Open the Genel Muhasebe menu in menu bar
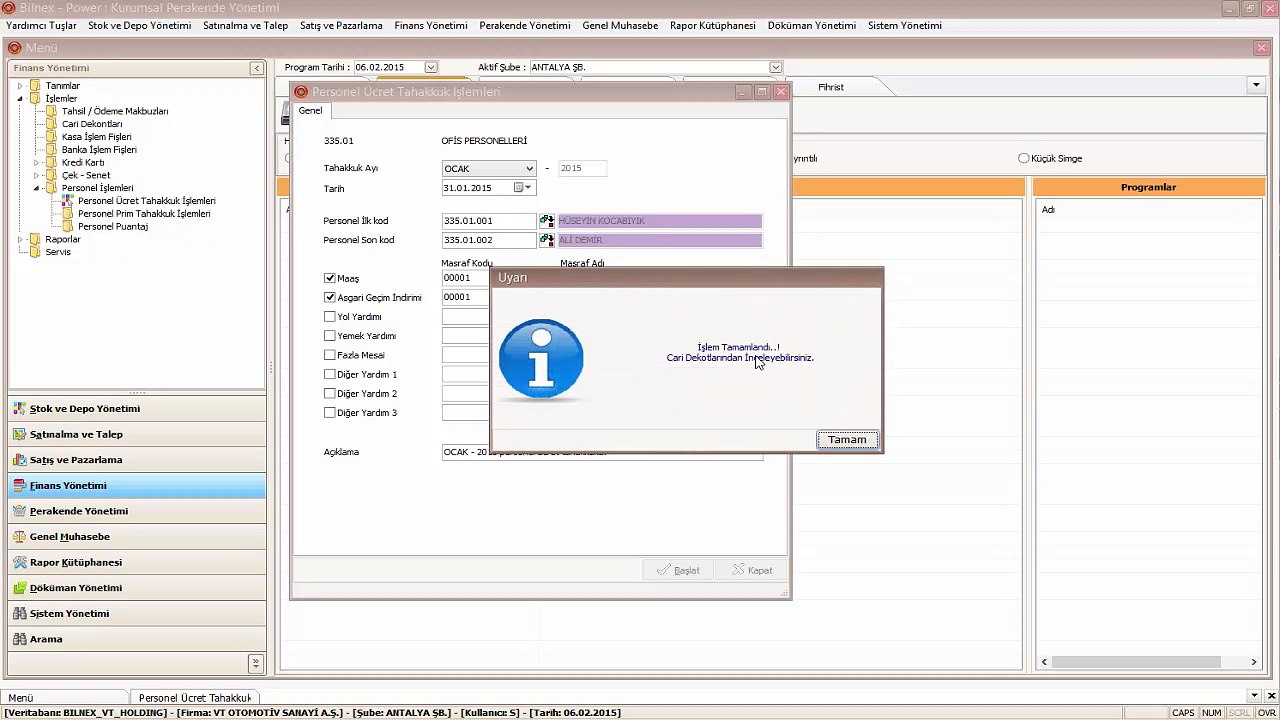The height and width of the screenshot is (720, 1280). [x=620, y=25]
